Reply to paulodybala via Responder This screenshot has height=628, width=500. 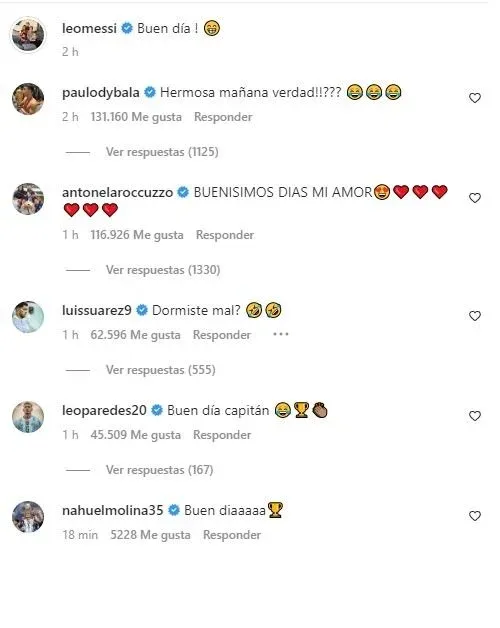tap(223, 117)
